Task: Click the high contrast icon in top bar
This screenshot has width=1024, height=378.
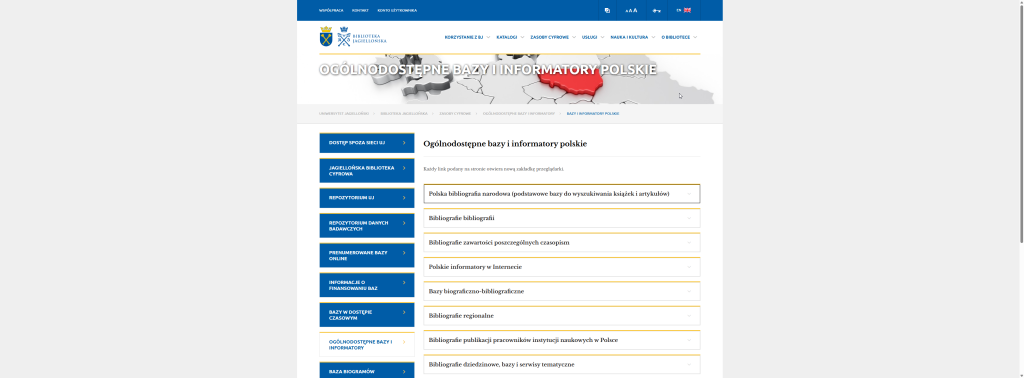Action: click(607, 10)
